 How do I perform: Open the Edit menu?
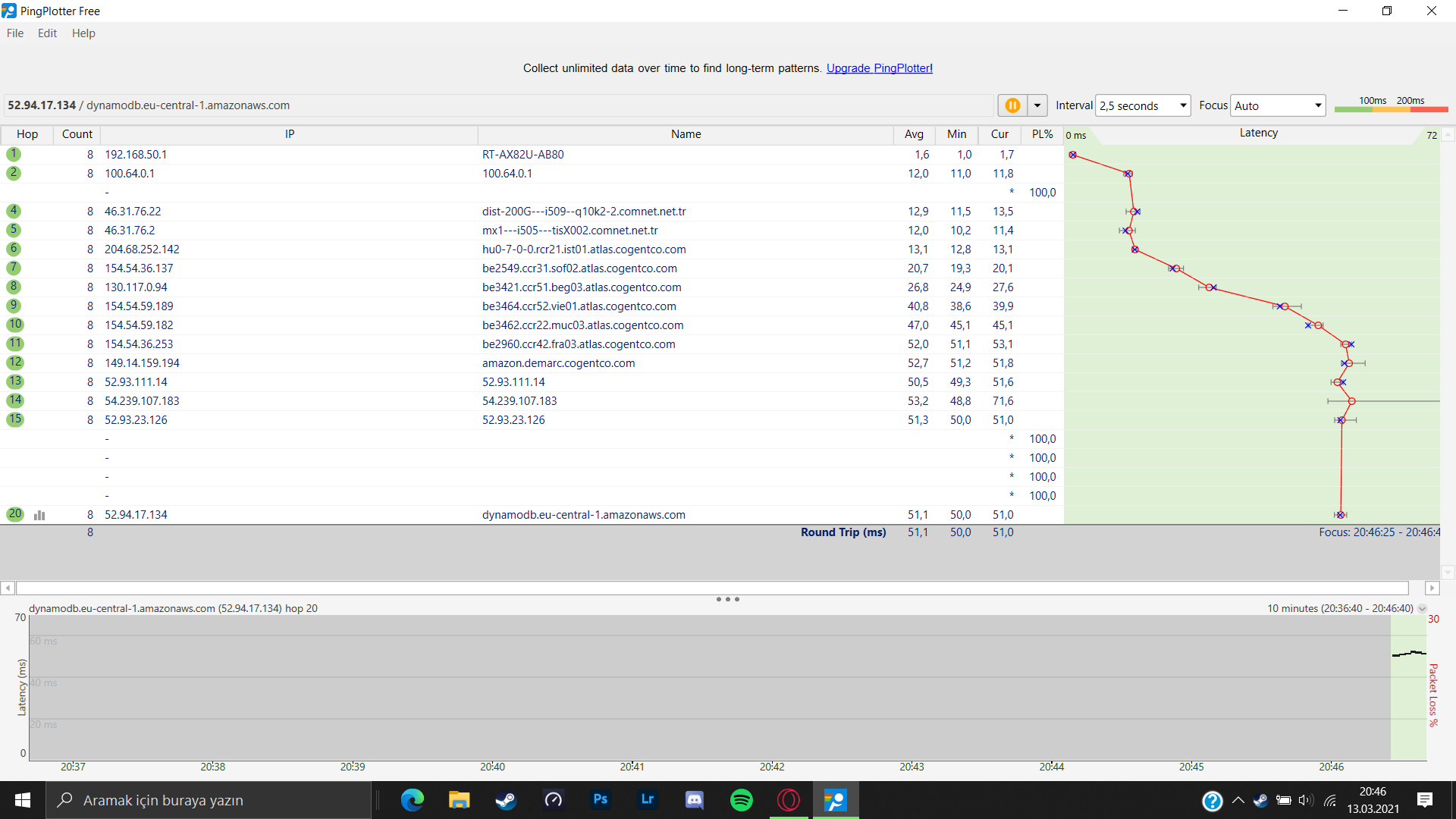tap(47, 33)
